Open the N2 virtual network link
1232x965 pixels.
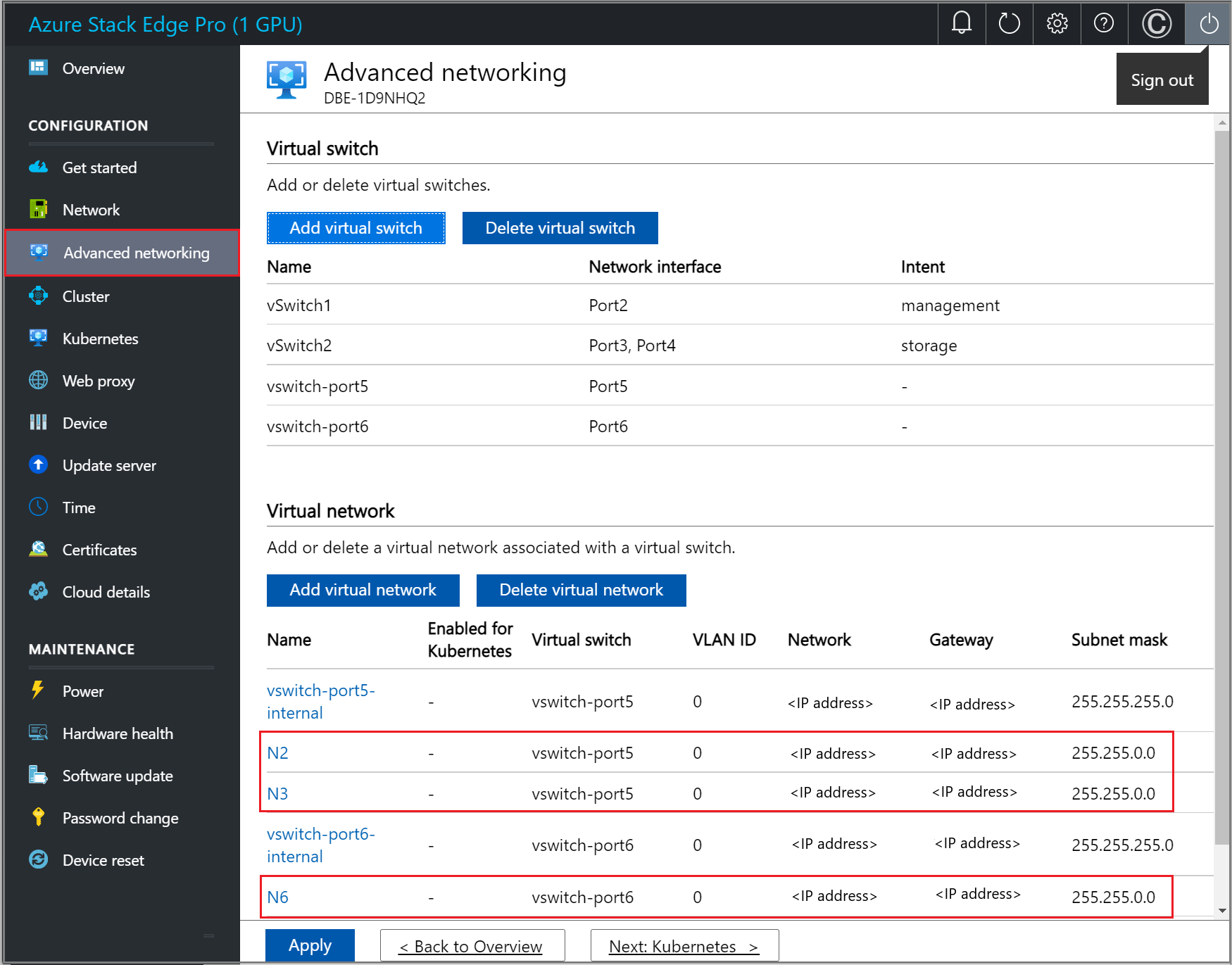[x=278, y=752]
